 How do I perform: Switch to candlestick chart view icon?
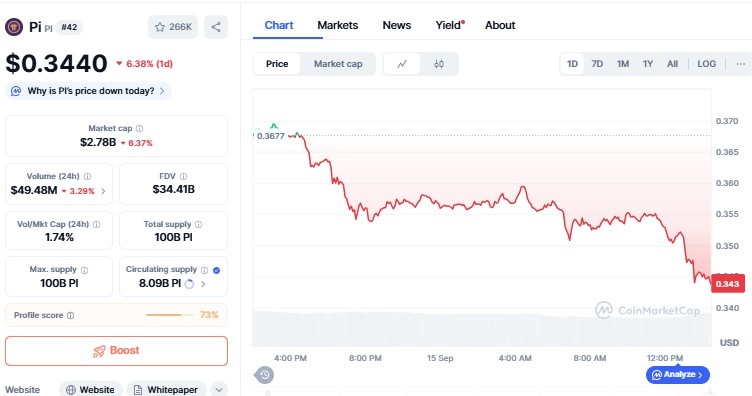point(439,64)
